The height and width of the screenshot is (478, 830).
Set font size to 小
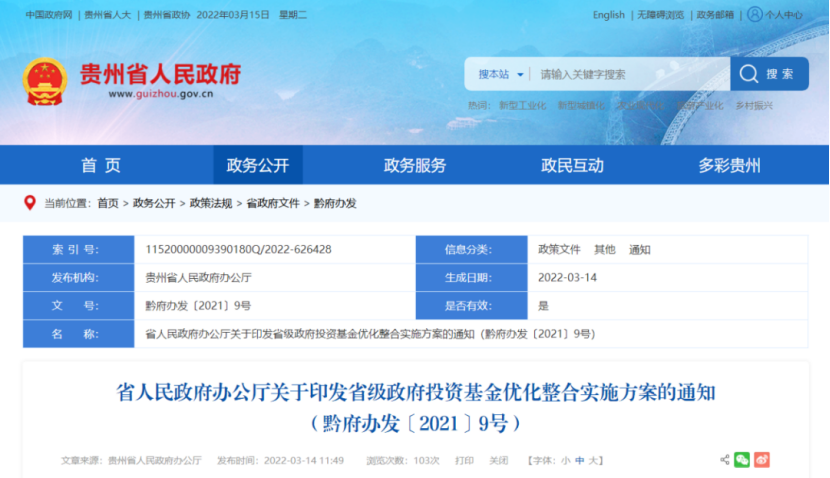coord(566,461)
